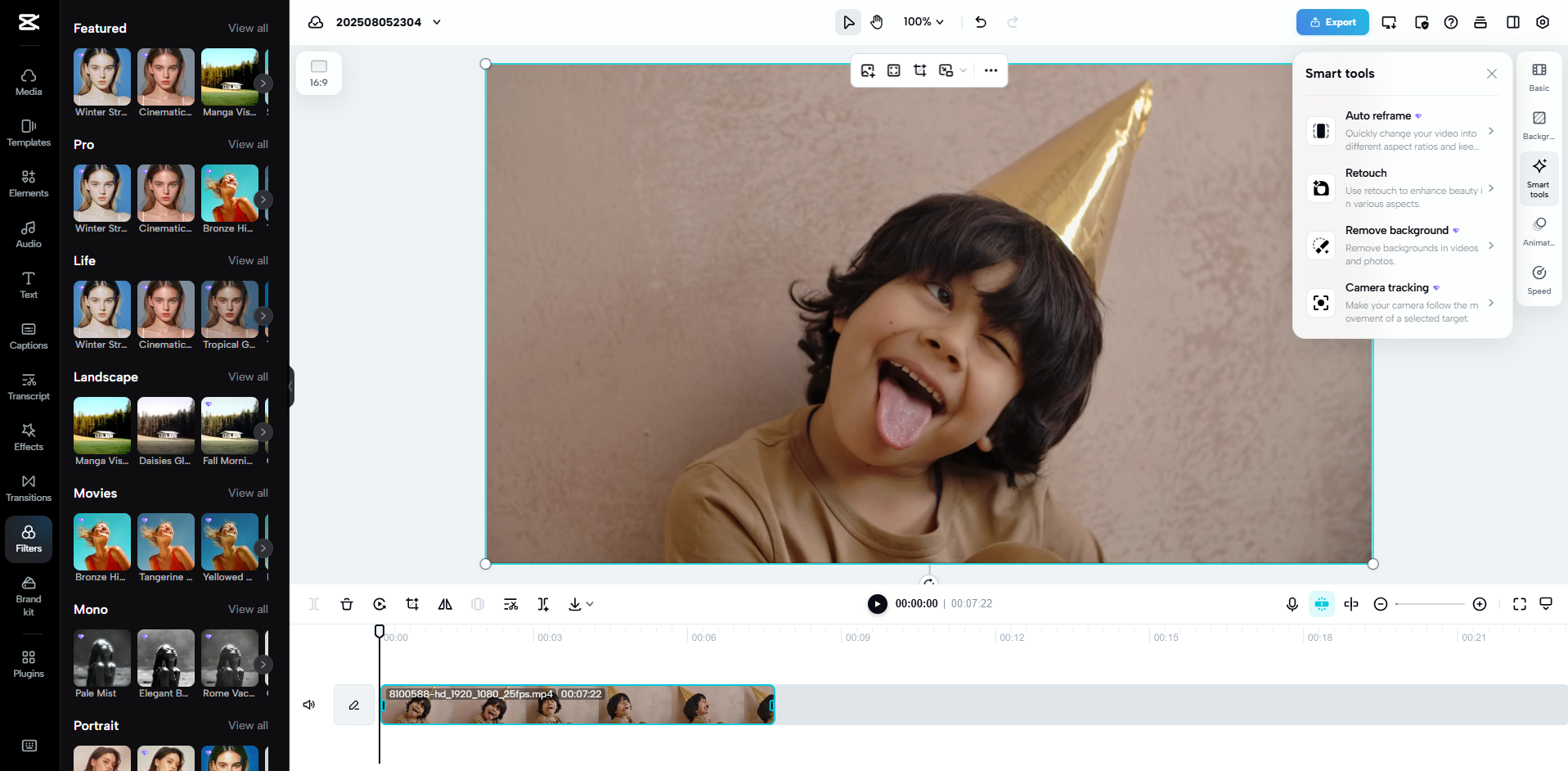This screenshot has width=1568, height=771.
Task: Open the Smart tools panel on the right
Action: 1539,178
